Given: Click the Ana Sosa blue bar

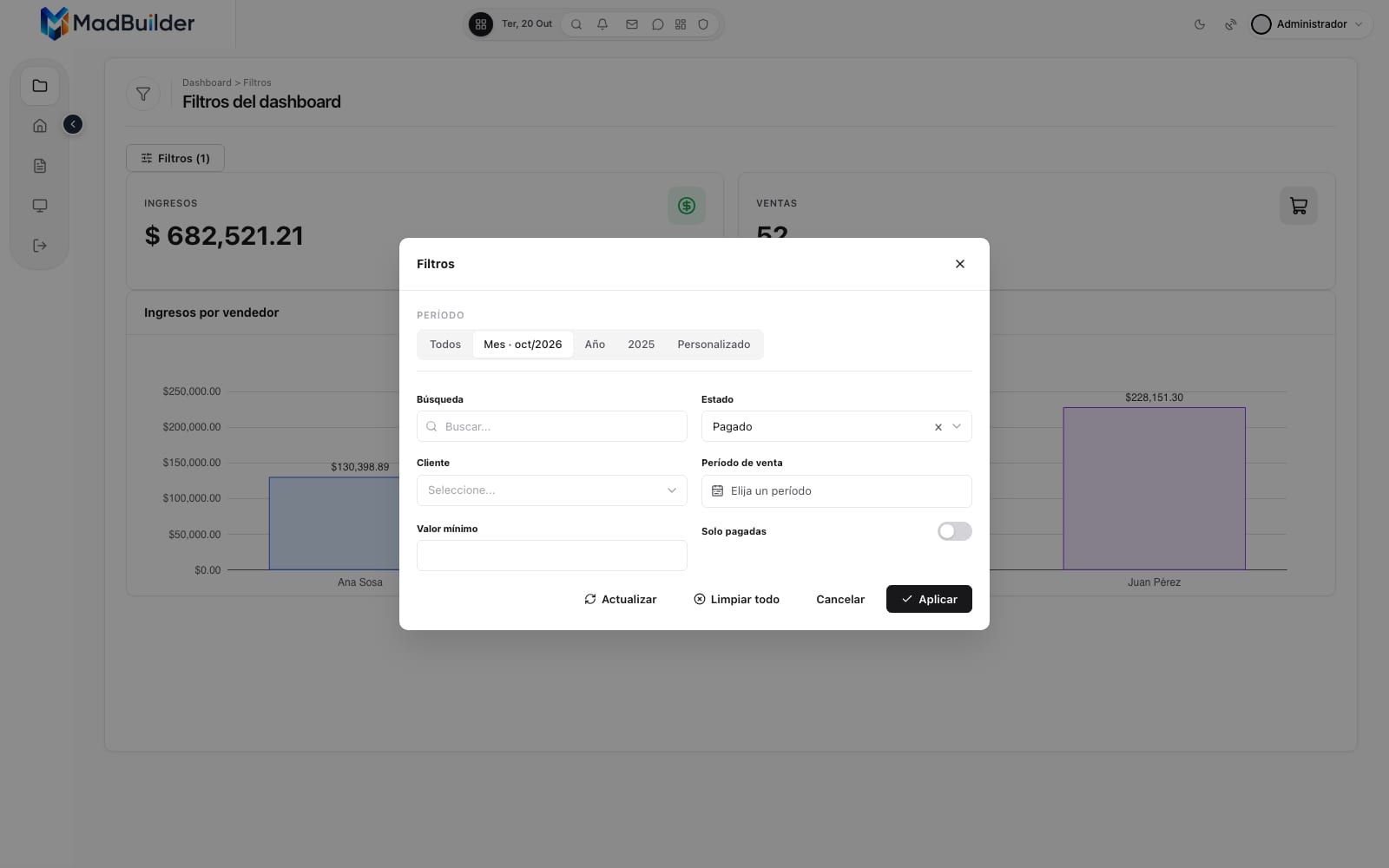Looking at the screenshot, I should (334, 523).
